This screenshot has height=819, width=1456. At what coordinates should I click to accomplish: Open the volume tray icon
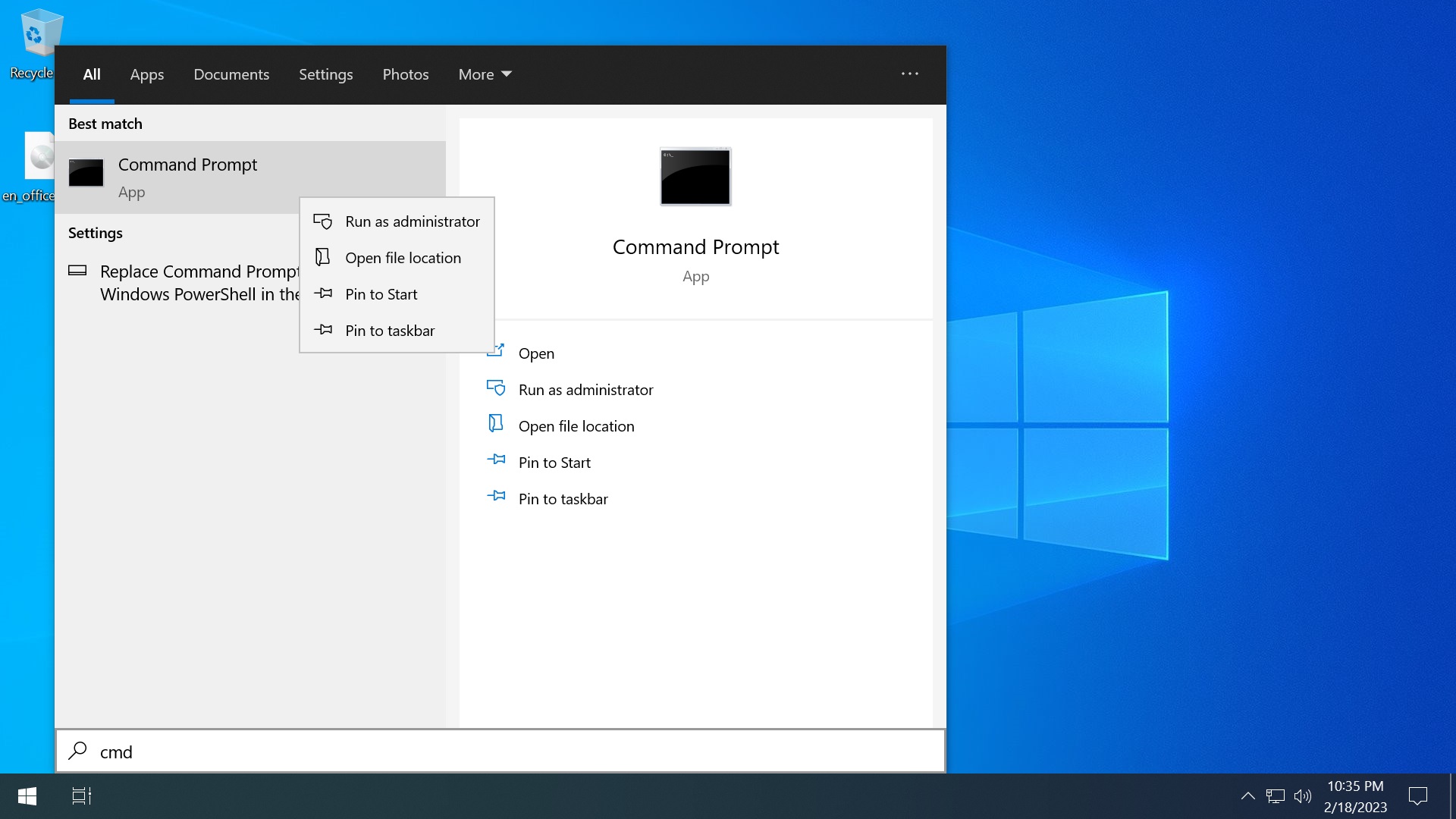1302,796
